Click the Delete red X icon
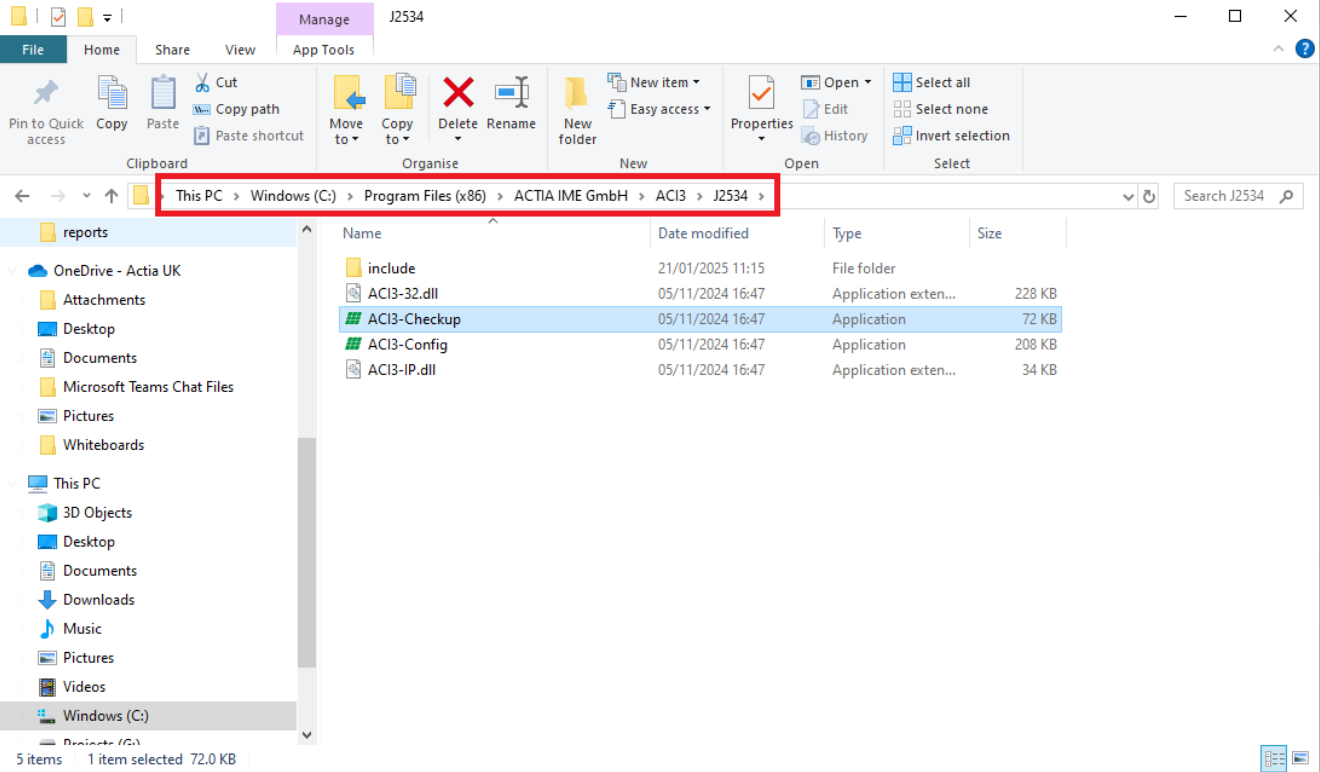 pos(458,93)
